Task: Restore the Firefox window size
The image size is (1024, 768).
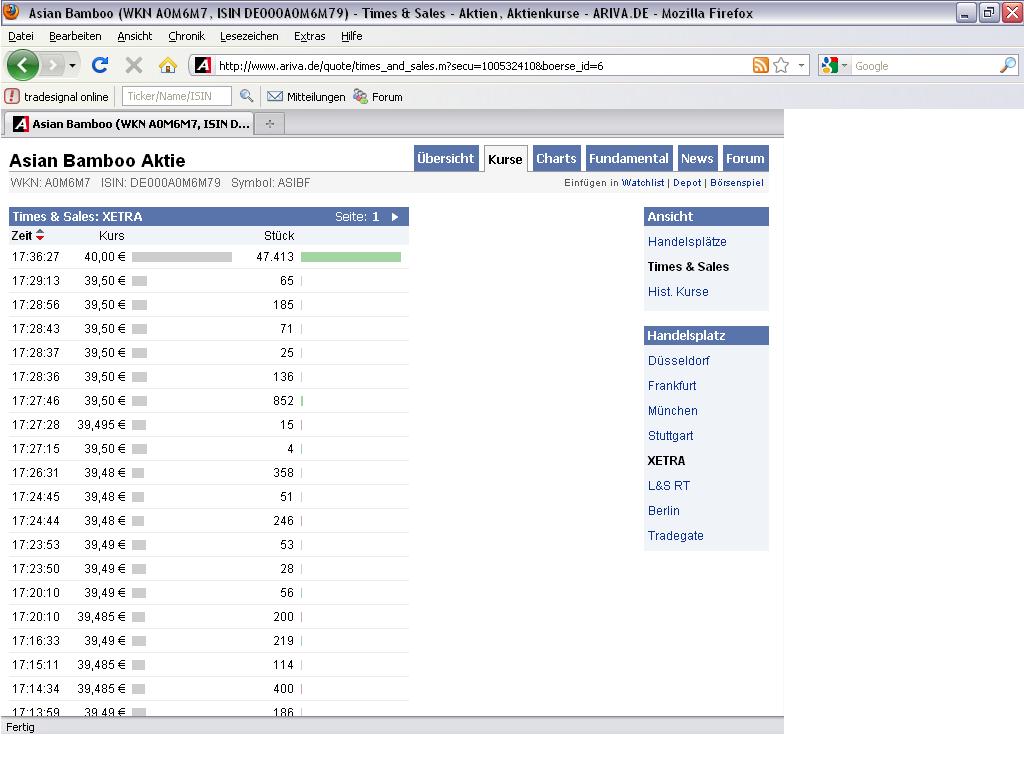Action: coord(989,12)
